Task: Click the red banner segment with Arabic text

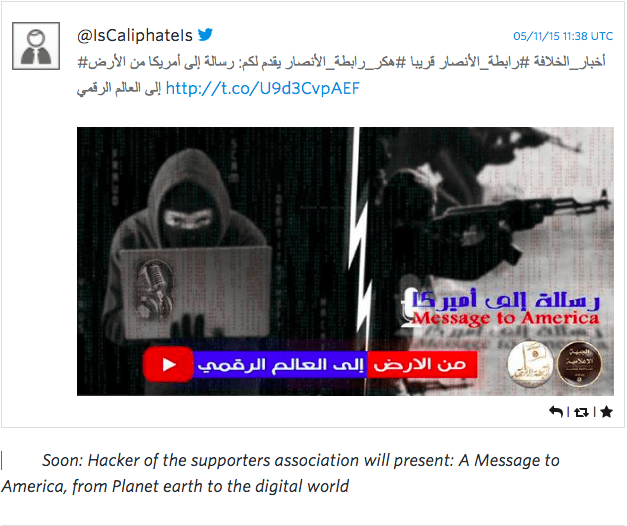Action: (422, 364)
